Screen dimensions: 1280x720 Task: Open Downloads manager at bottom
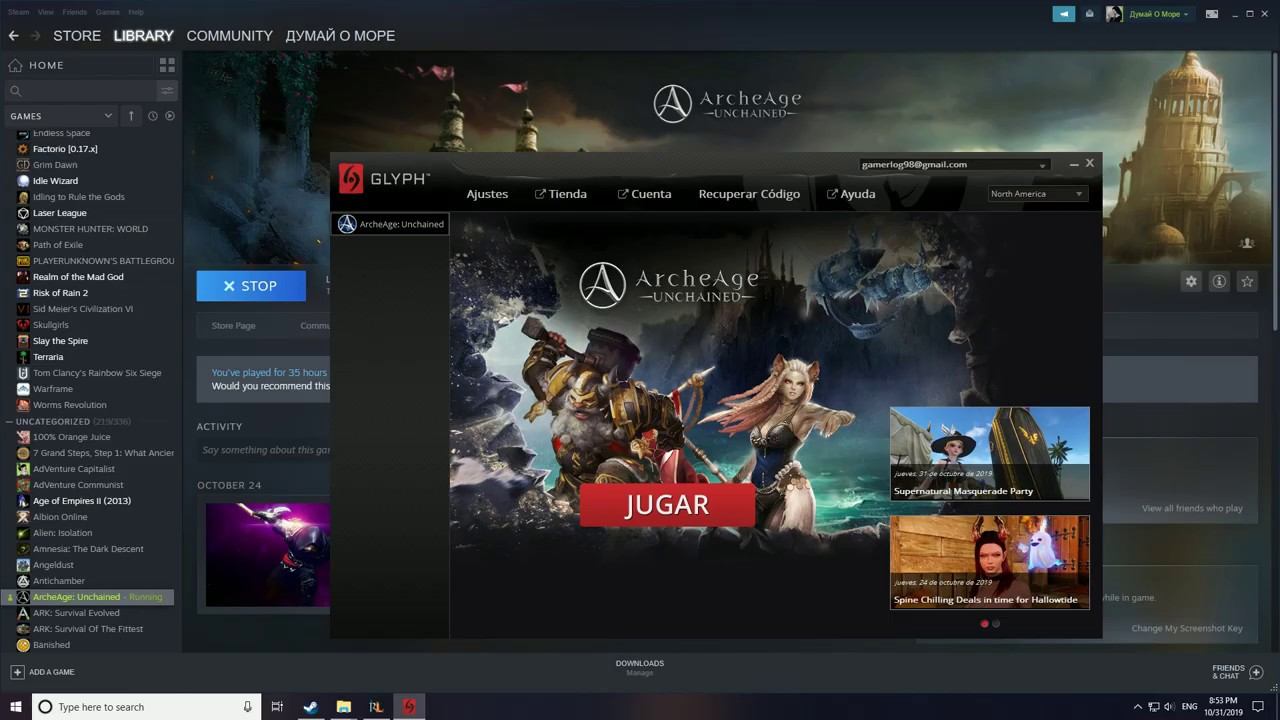click(x=640, y=667)
